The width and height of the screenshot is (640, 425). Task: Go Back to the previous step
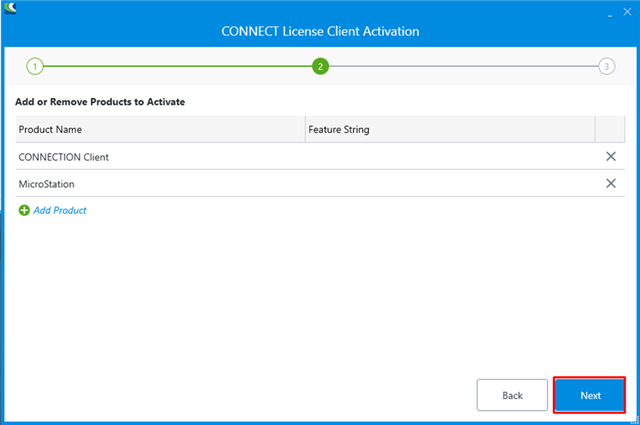pyautogui.click(x=512, y=395)
